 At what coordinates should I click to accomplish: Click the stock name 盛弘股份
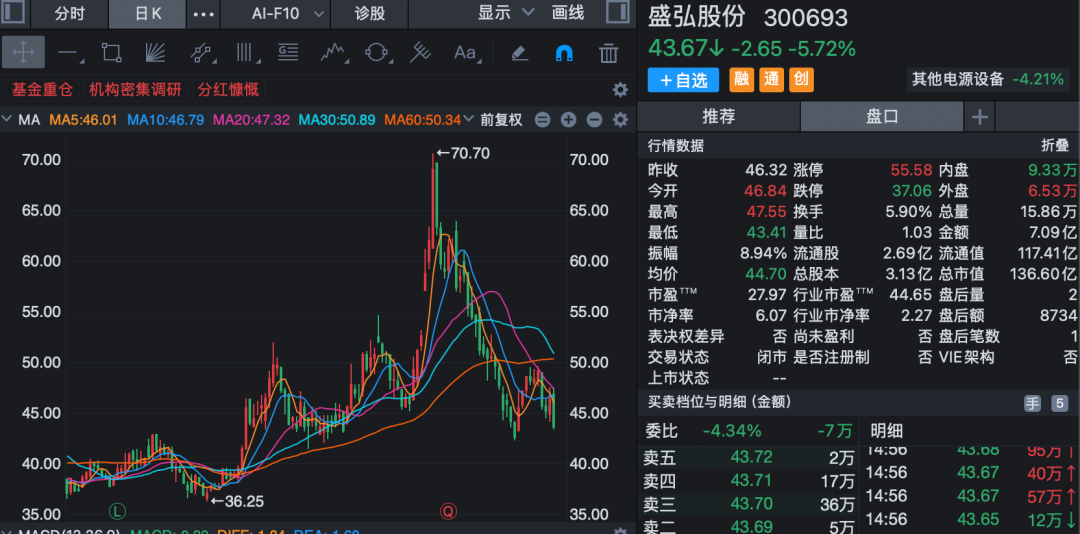click(696, 18)
